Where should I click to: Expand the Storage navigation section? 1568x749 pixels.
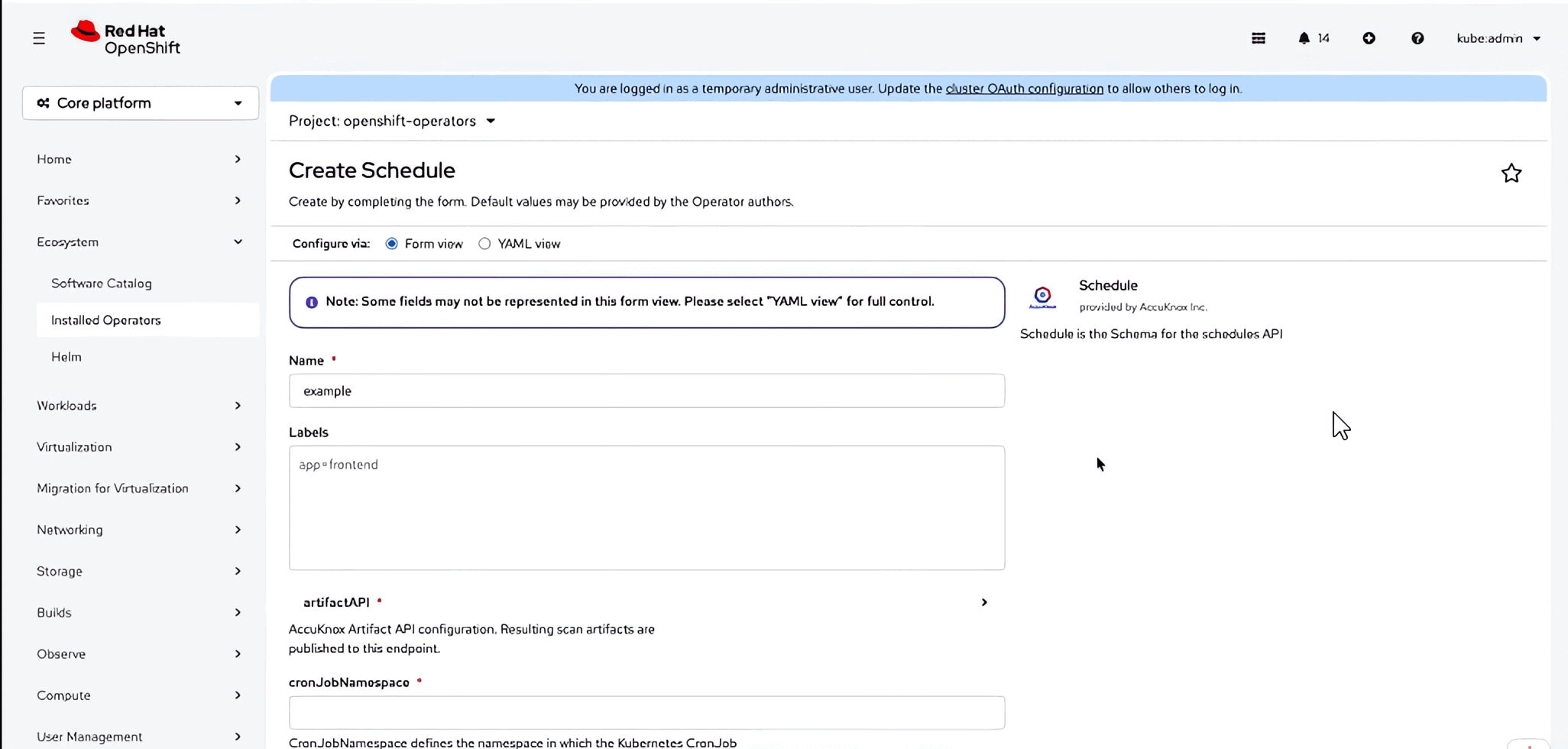point(139,571)
